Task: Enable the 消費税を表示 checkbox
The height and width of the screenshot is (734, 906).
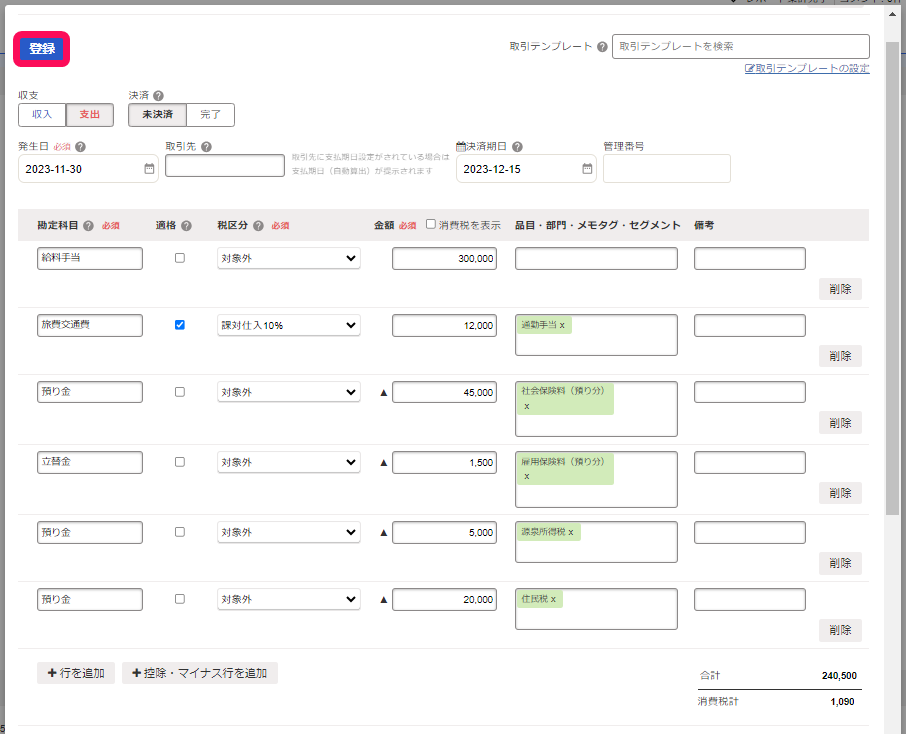Action: 431,225
